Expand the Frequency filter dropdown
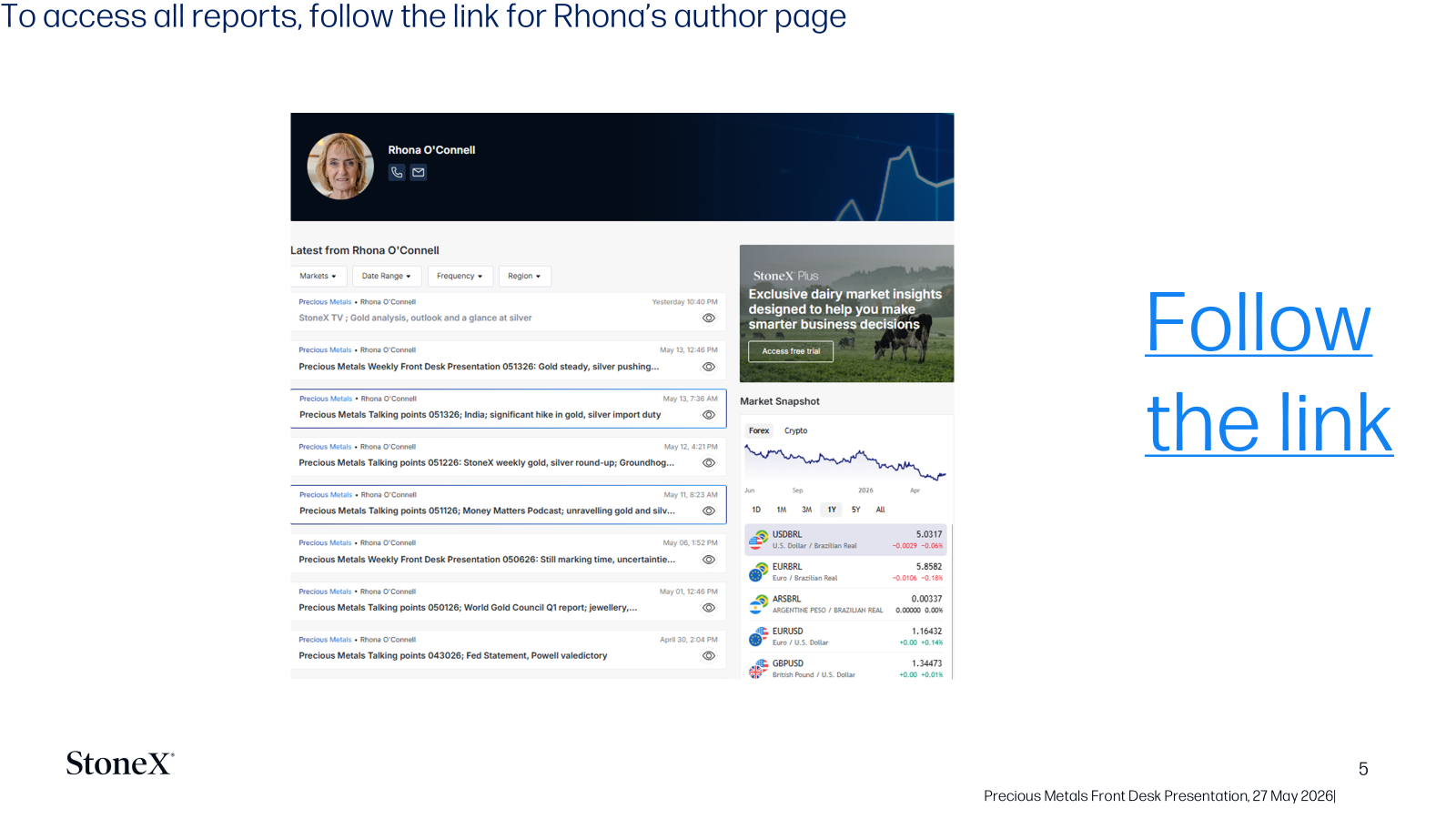The height and width of the screenshot is (819, 1456). (x=460, y=276)
